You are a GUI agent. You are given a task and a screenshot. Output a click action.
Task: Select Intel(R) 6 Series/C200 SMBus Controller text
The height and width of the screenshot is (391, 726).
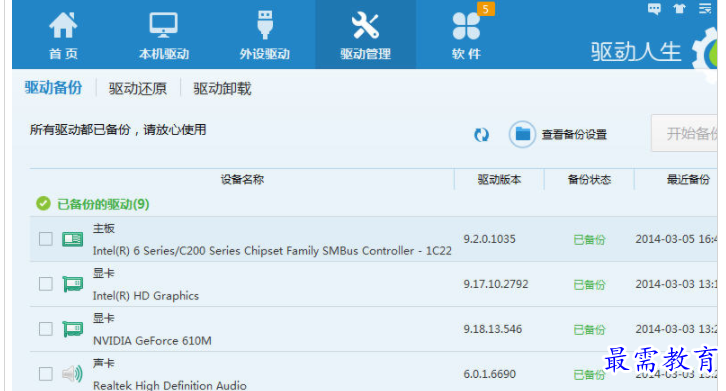pyautogui.click(x=272, y=251)
